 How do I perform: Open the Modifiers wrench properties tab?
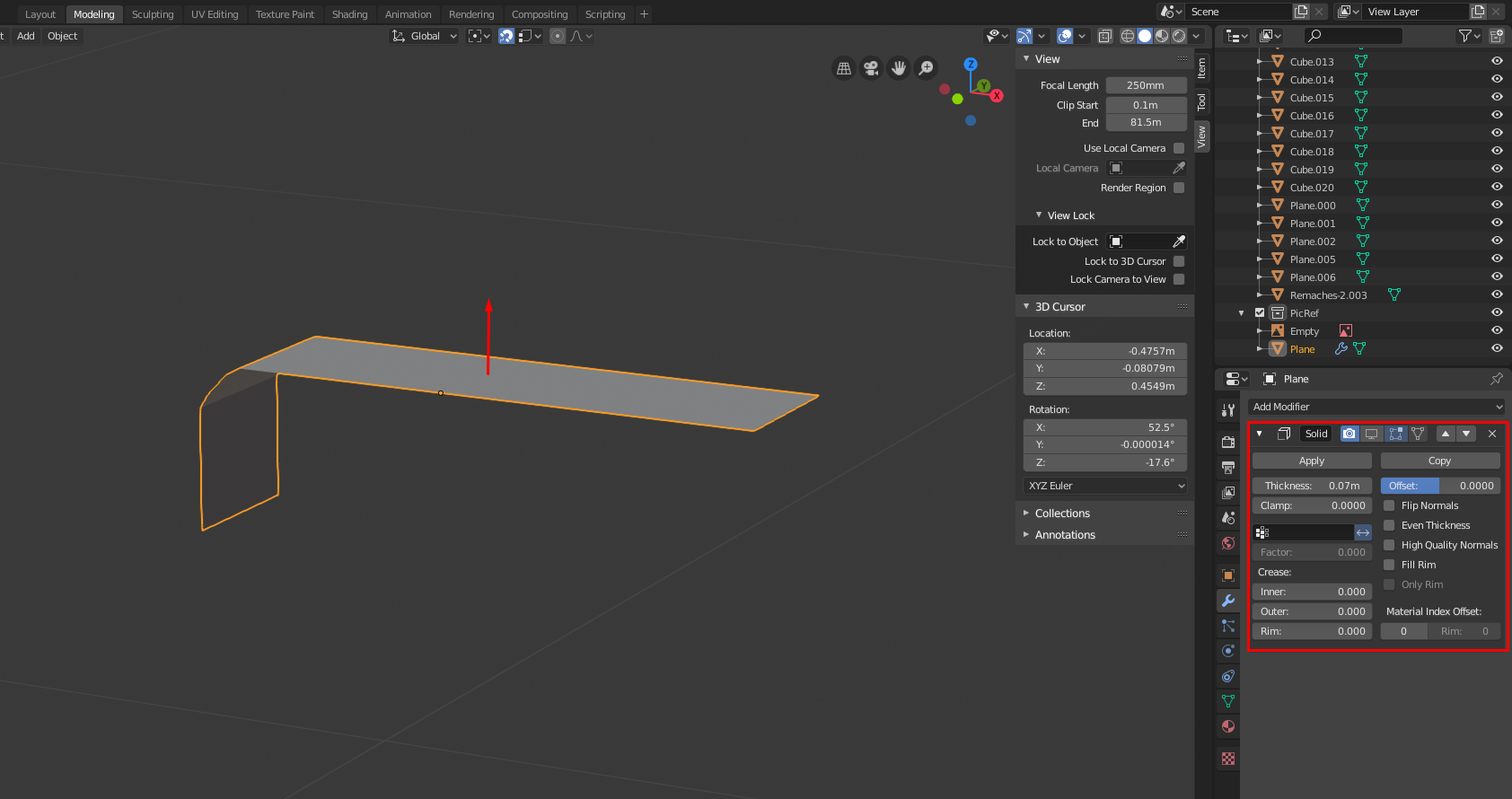point(1228,601)
